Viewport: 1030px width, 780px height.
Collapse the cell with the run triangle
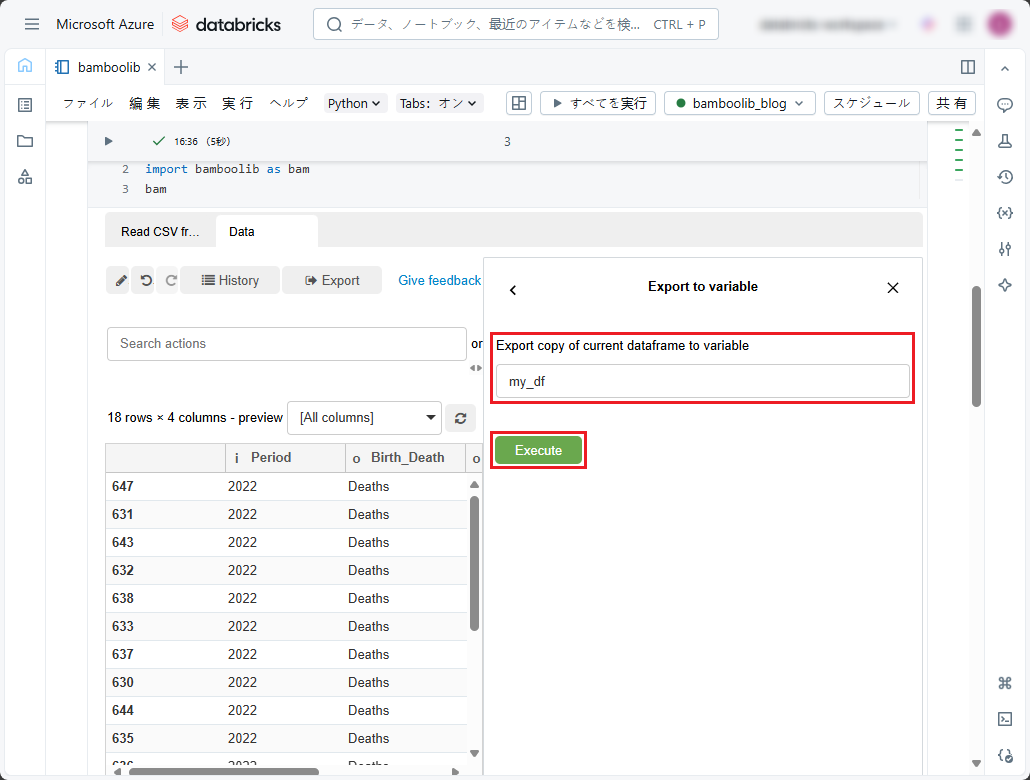pyautogui.click(x=109, y=142)
